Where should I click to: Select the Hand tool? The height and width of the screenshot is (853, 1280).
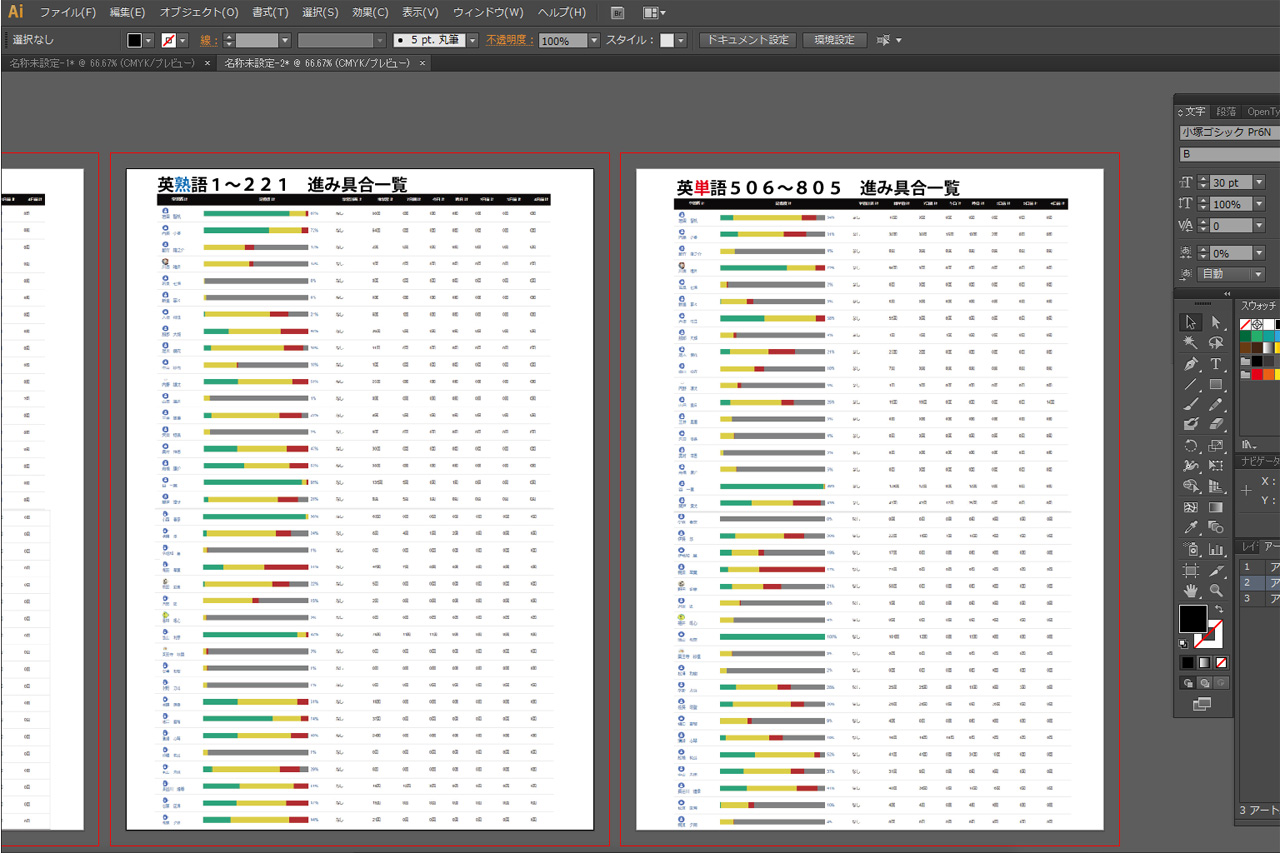tap(1190, 590)
